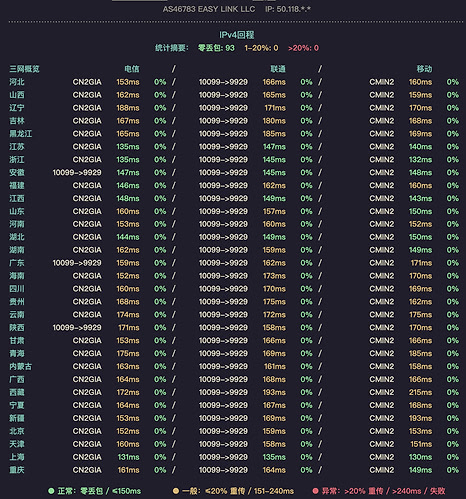Viewport: 466px width, 499px height.
Task: Click 174ms 电信 latency in 云南 row
Action: point(128,315)
